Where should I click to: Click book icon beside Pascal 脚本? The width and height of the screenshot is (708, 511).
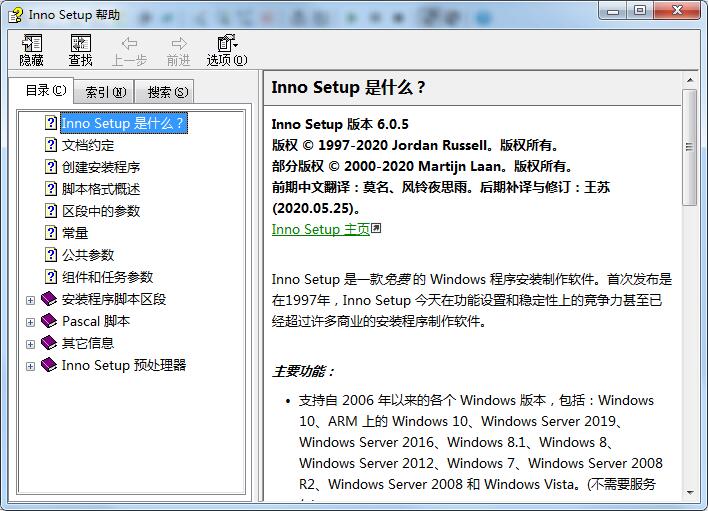(x=49, y=321)
